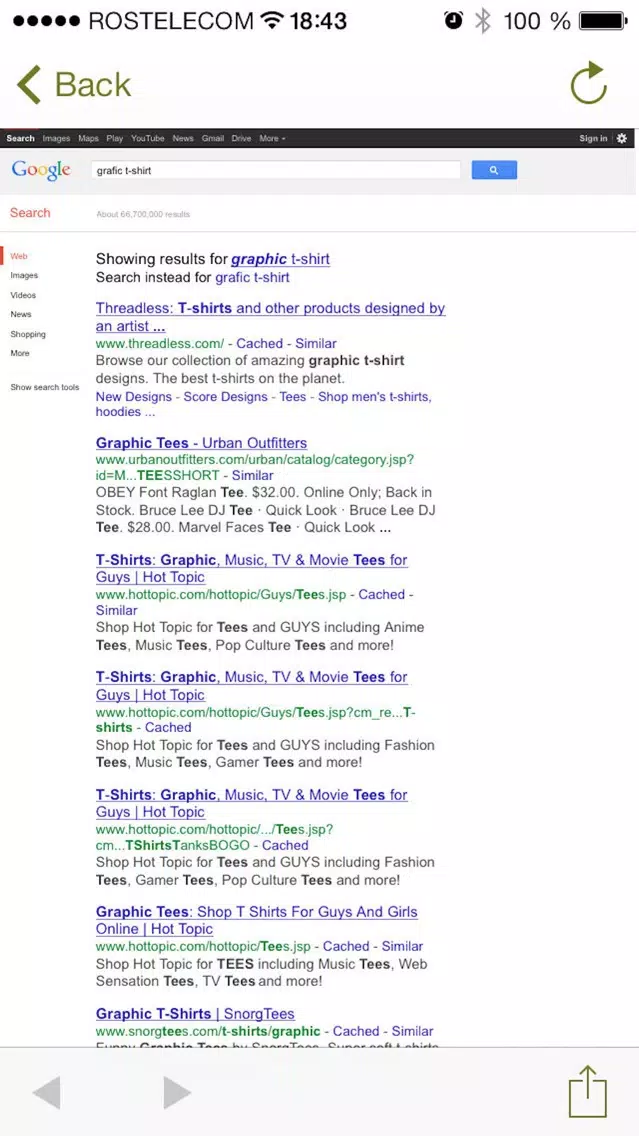Click the www.threadless.com/ green URL

tap(160, 343)
